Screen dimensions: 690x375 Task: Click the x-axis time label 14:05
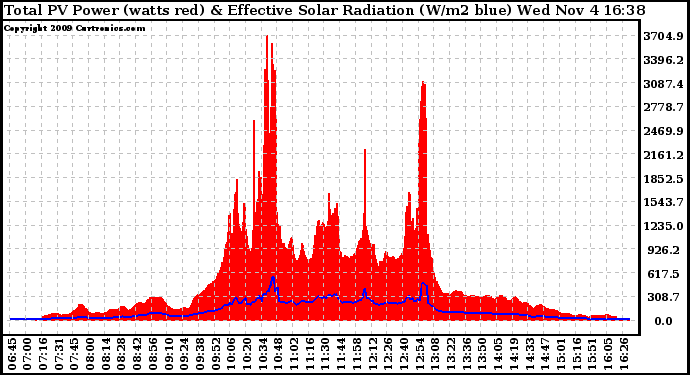point(498,354)
